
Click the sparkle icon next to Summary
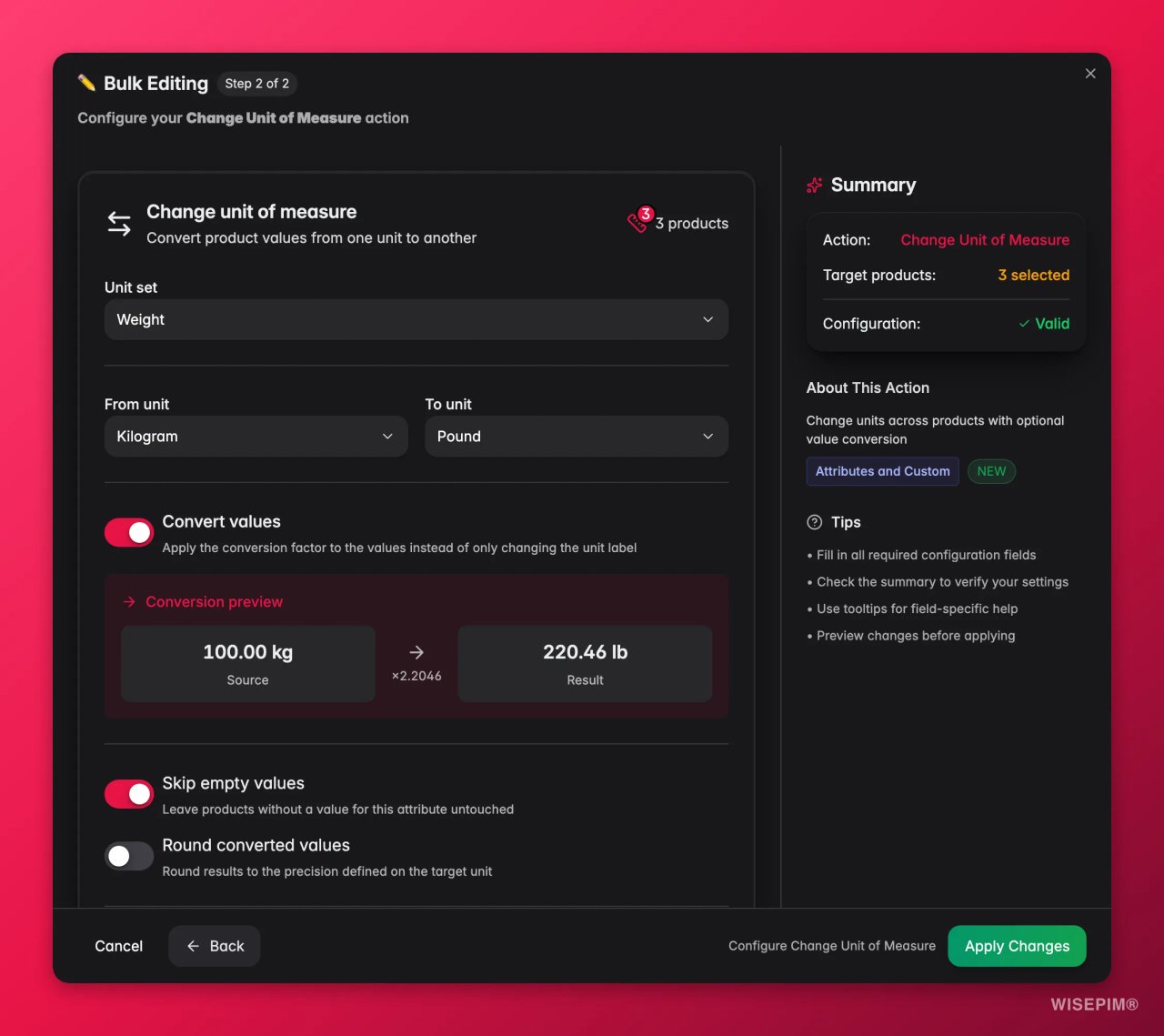[815, 186]
